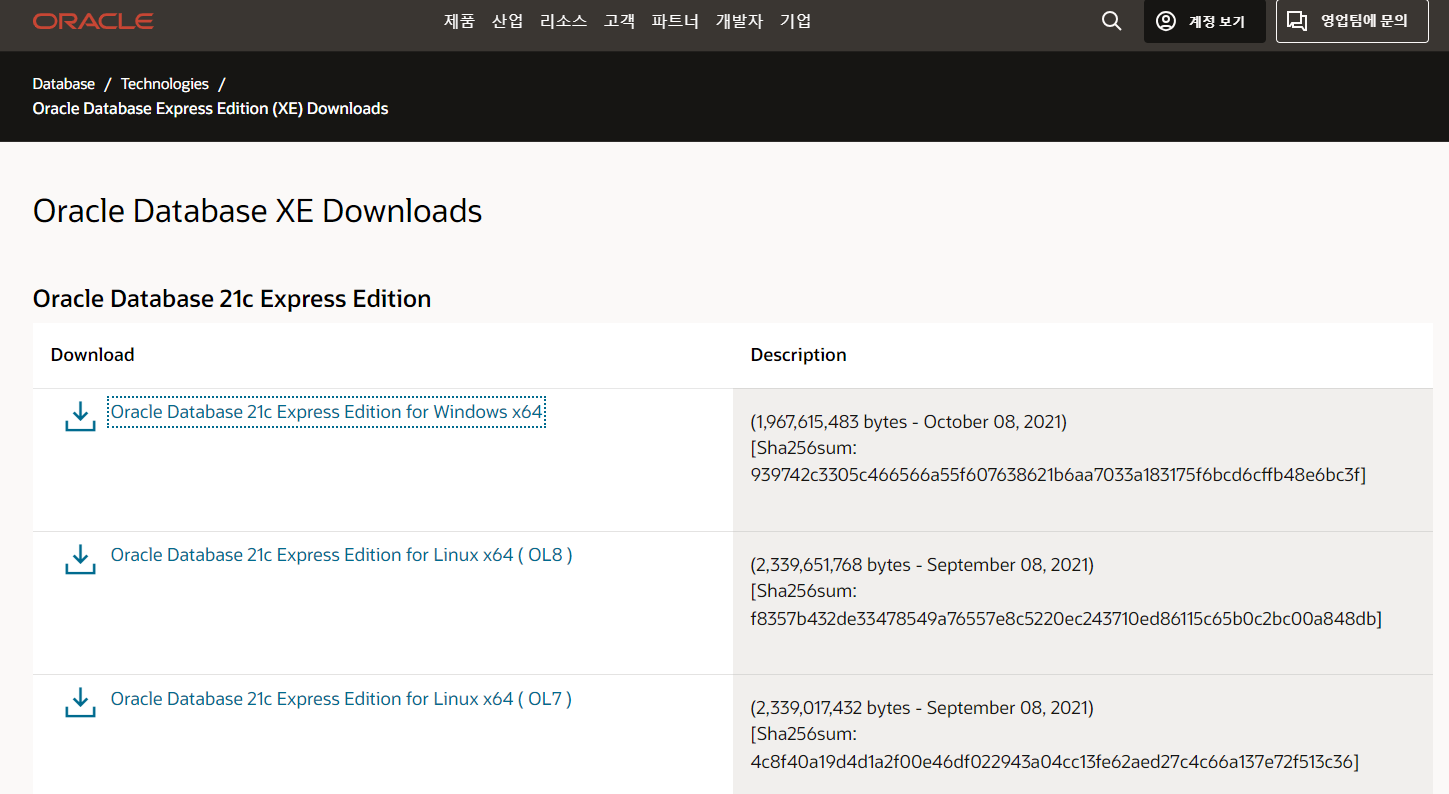Open the 파트너 menu
Image resolution: width=1449 pixels, height=794 pixels.
click(675, 21)
